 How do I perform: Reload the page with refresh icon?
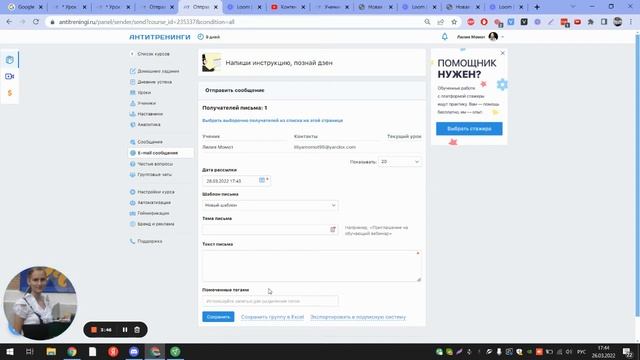tap(36, 22)
